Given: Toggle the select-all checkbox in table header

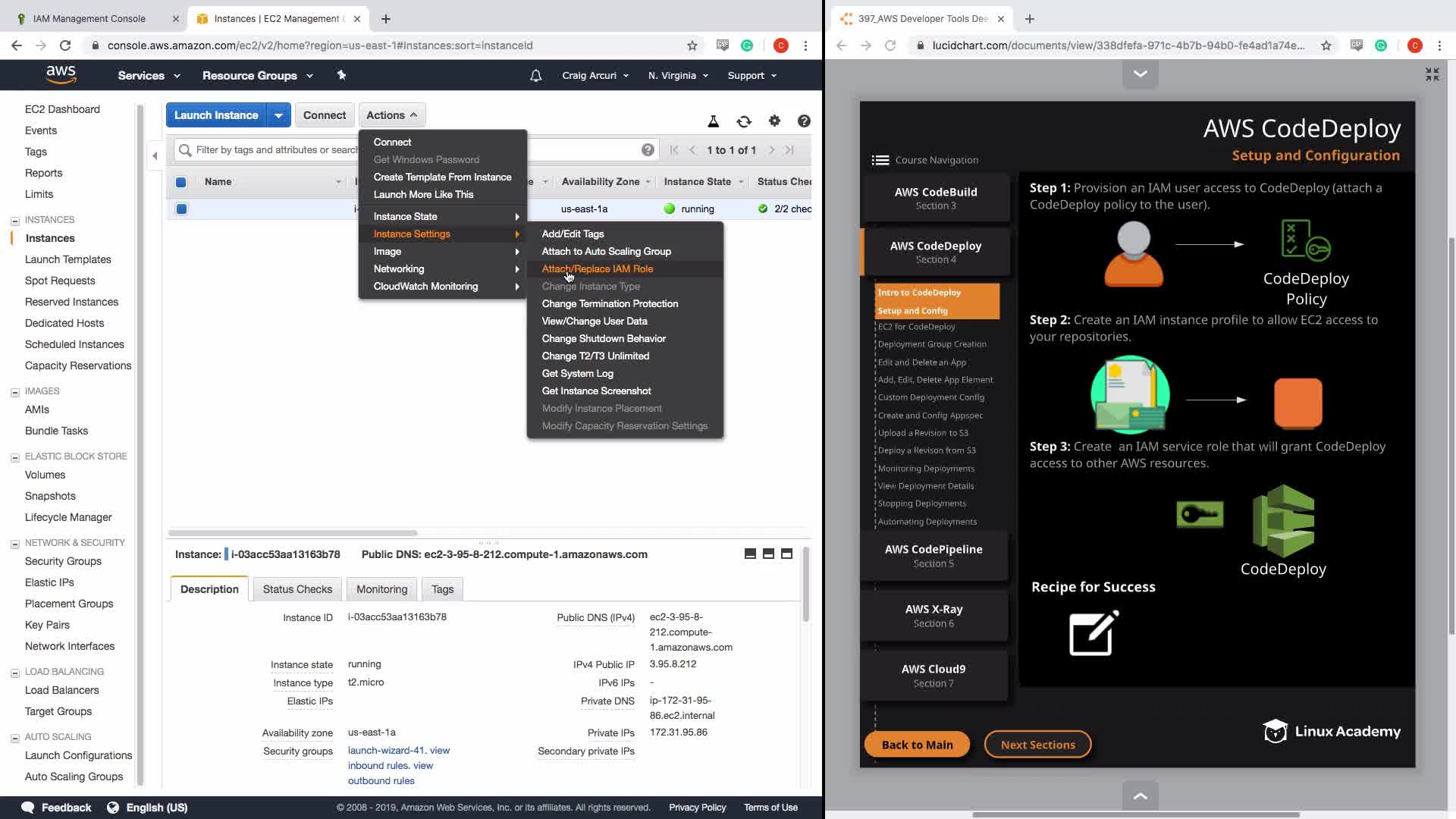Looking at the screenshot, I should pyautogui.click(x=181, y=182).
